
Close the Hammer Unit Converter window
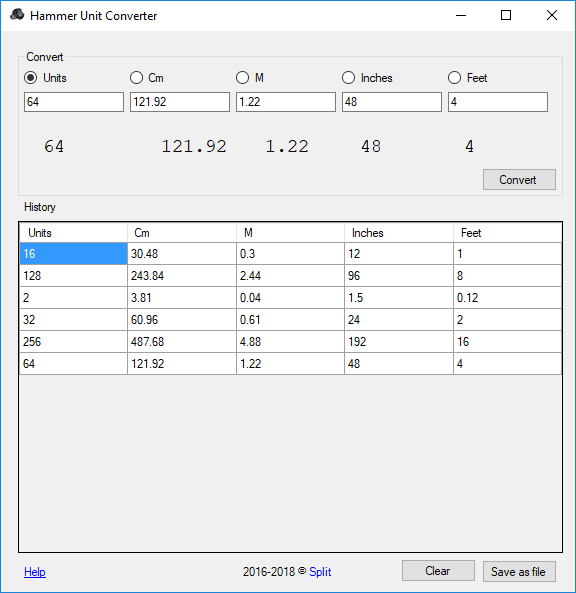pos(552,16)
